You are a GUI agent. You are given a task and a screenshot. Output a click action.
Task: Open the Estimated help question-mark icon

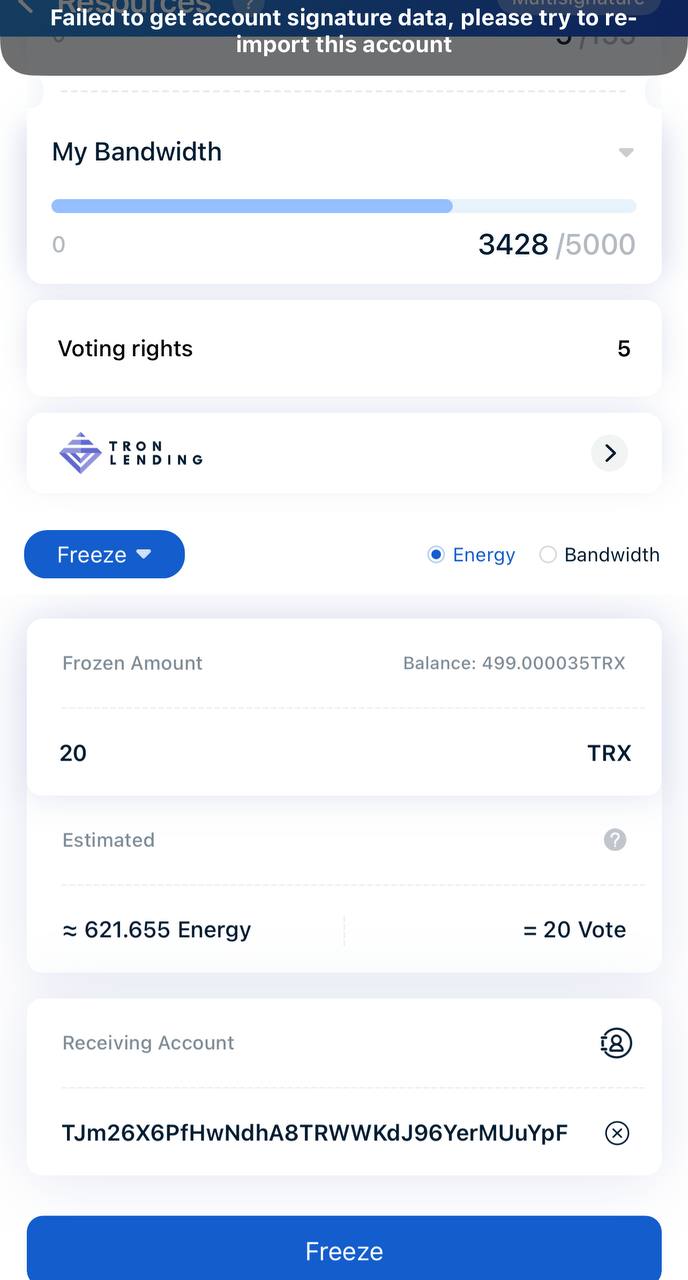615,840
